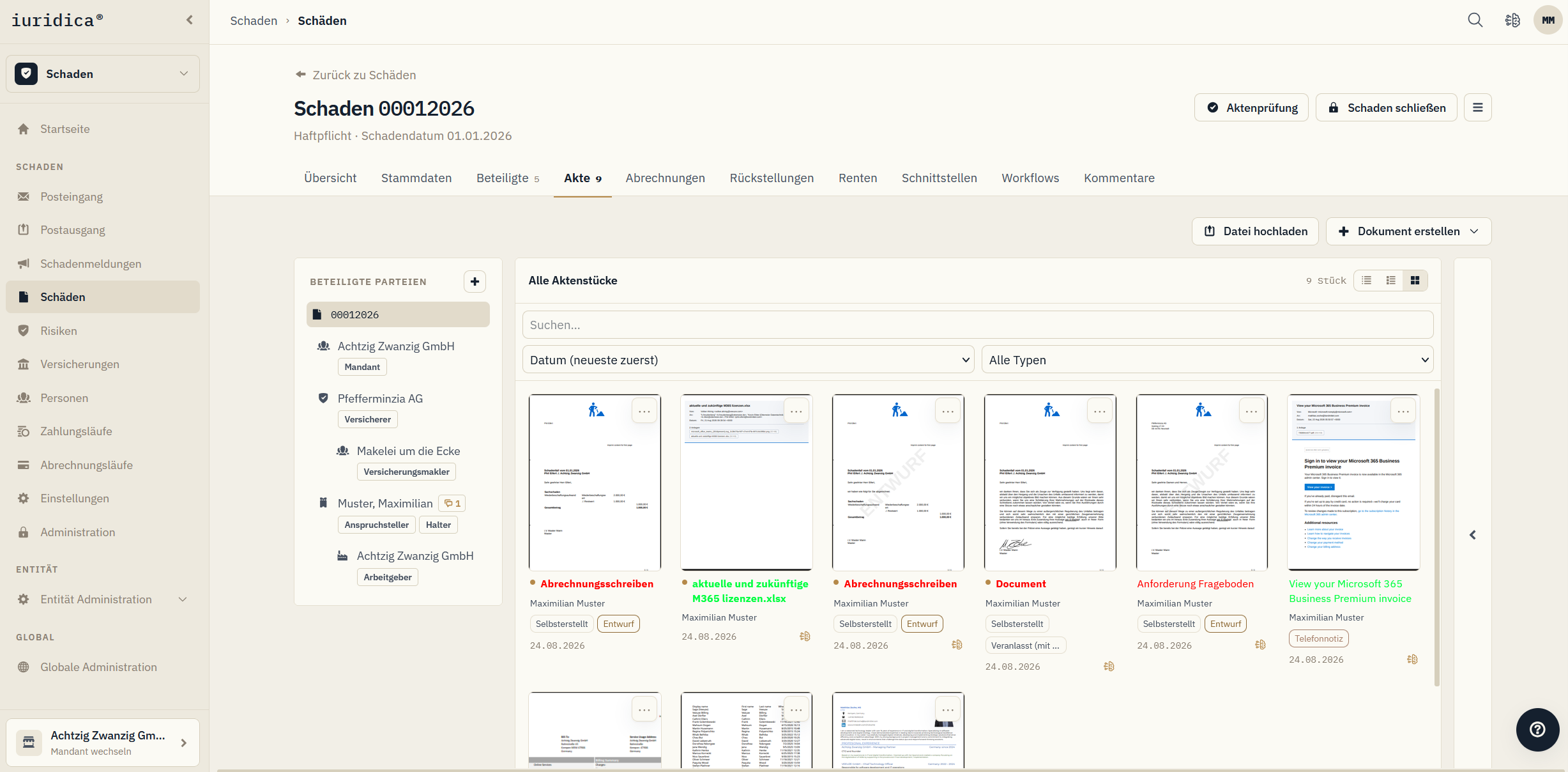Expand the Dokument erstellen dropdown

(1408, 231)
